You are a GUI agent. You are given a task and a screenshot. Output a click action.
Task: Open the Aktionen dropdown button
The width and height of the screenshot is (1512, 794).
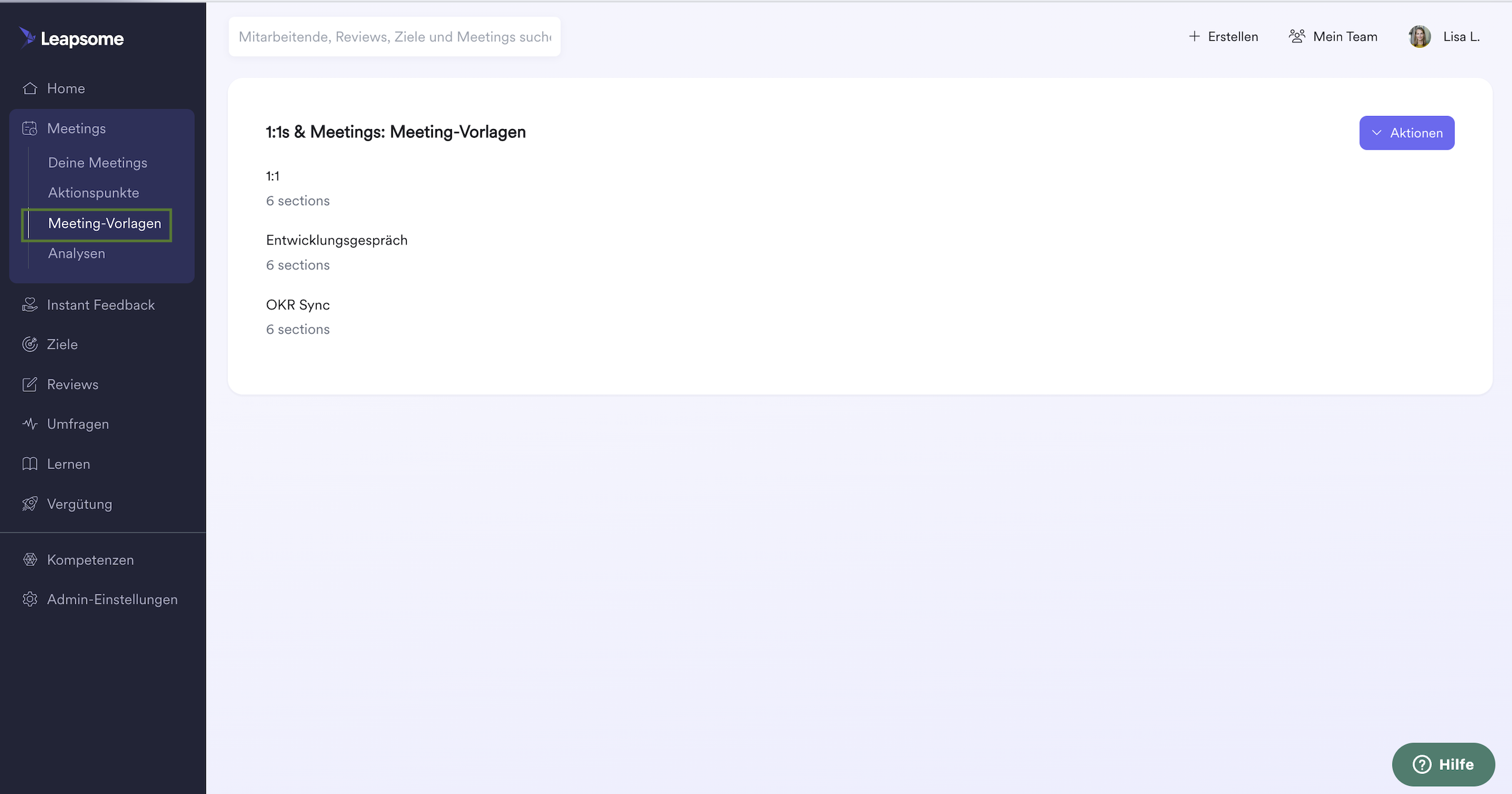(1407, 133)
